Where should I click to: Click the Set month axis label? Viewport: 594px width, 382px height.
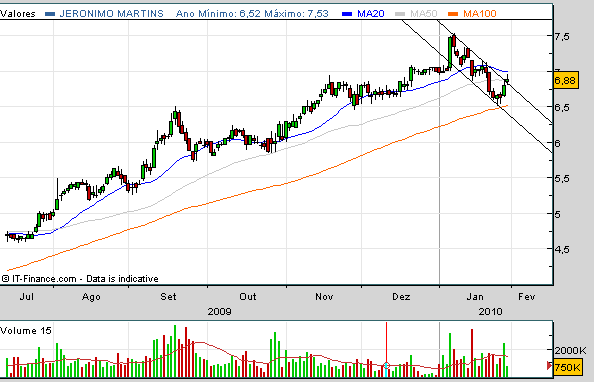[x=168, y=297]
